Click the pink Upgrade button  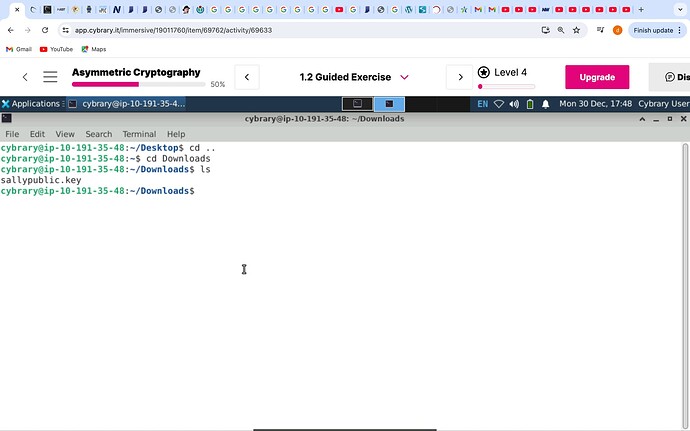tap(597, 77)
